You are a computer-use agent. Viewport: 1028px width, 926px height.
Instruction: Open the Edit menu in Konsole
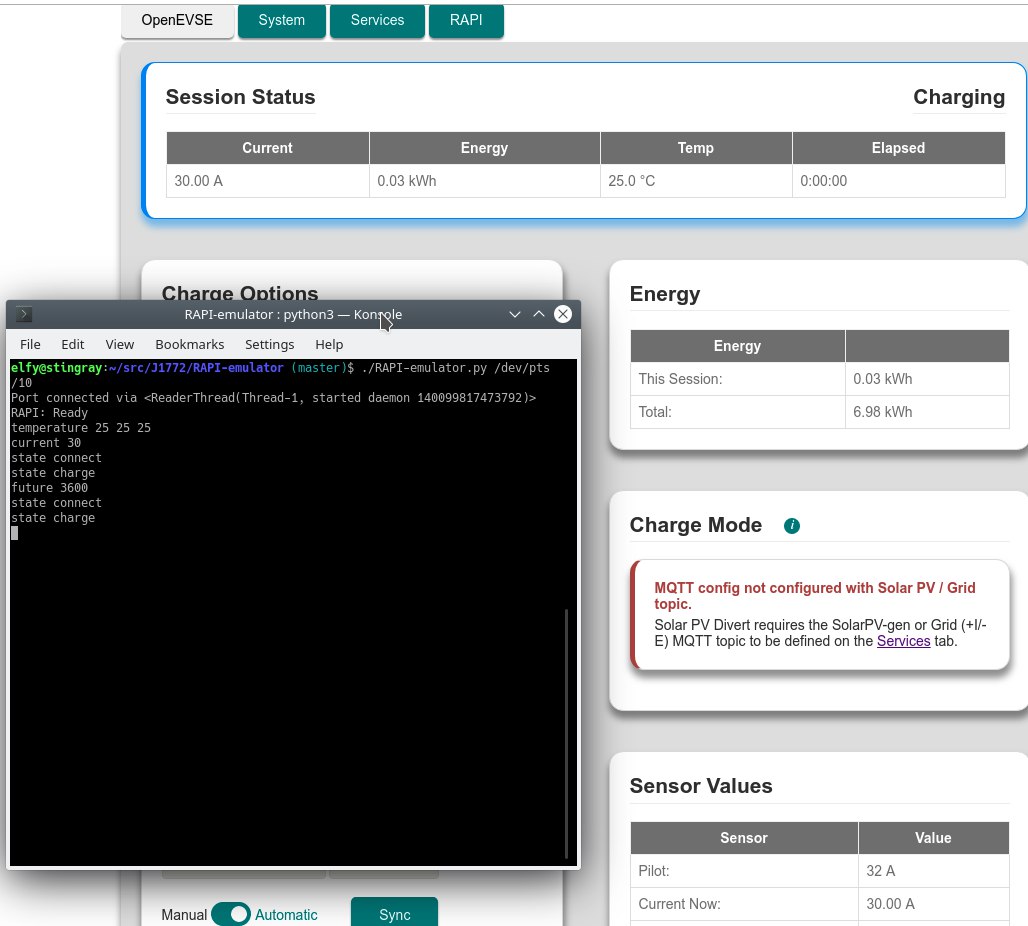click(x=72, y=344)
